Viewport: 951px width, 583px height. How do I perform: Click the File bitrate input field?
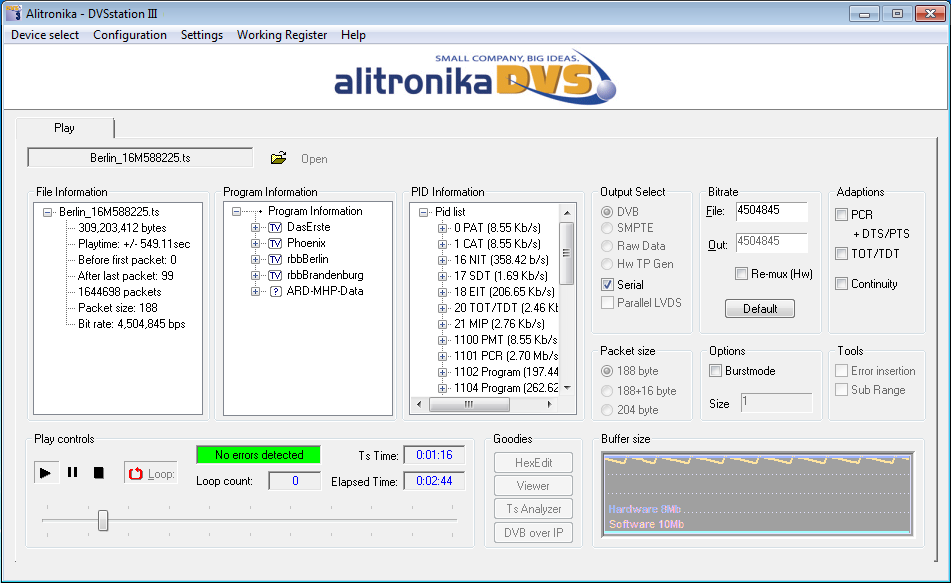(x=771, y=212)
